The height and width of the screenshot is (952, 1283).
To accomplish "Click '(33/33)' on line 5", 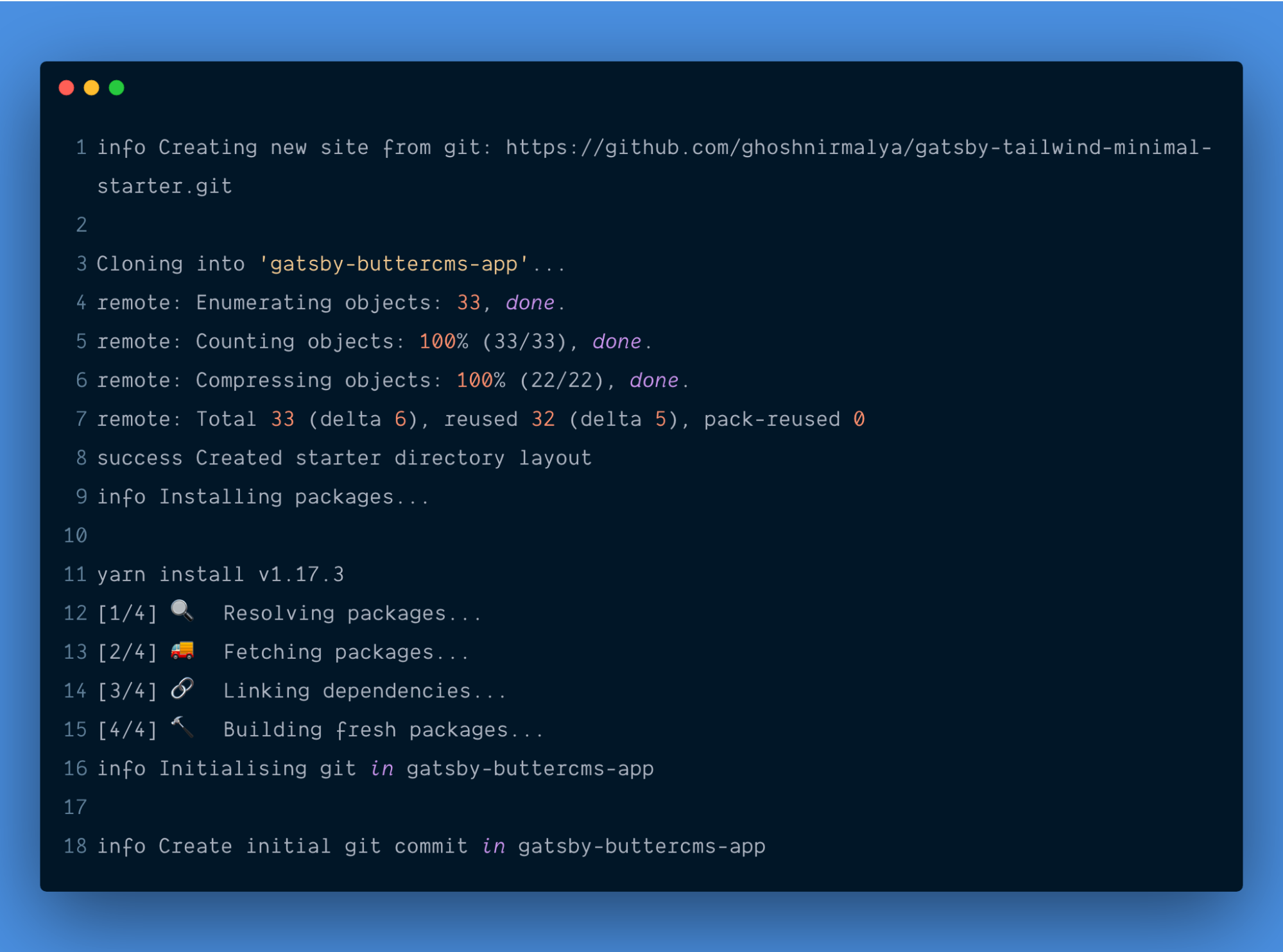I will click(525, 341).
